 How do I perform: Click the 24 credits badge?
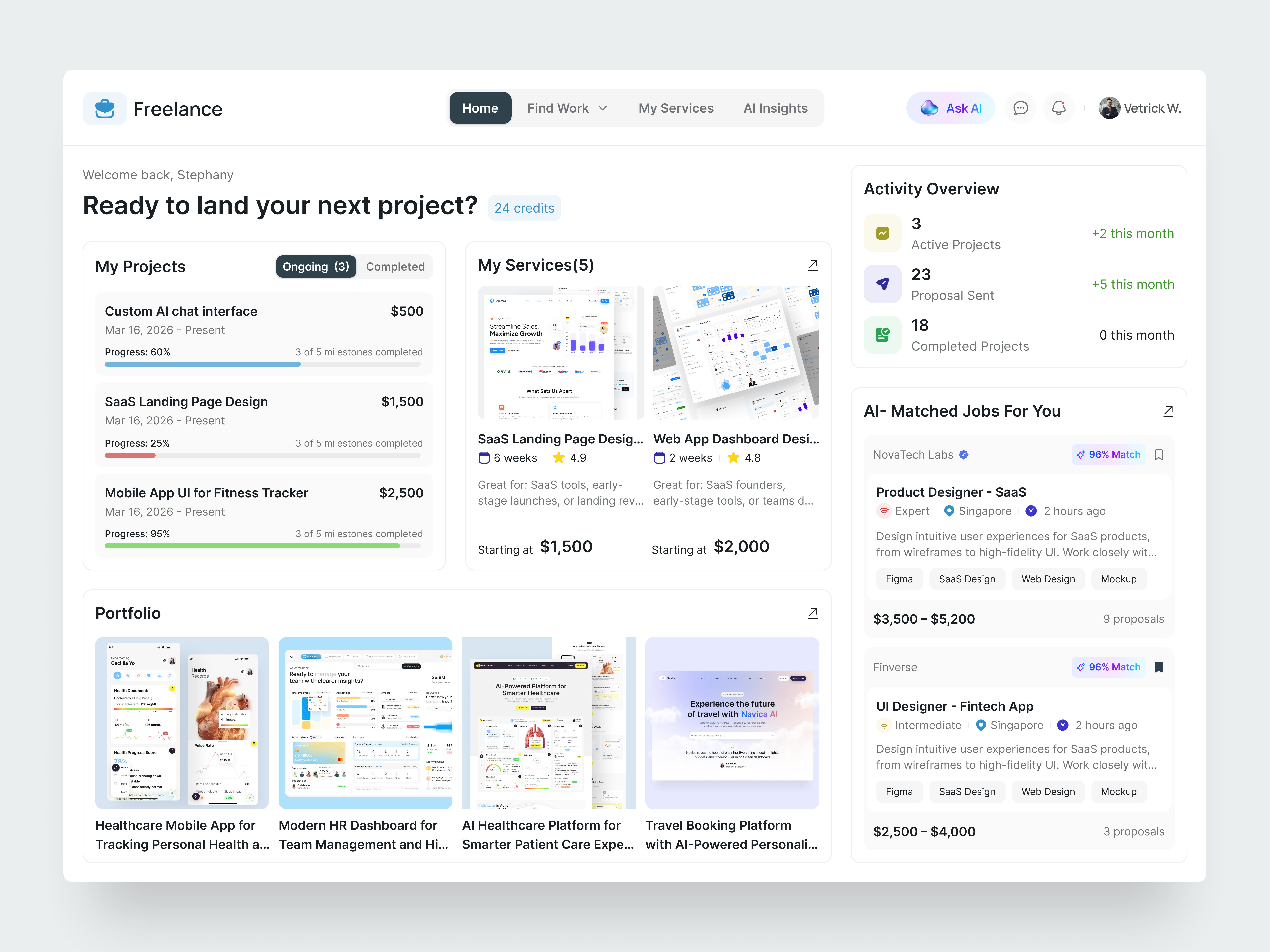(x=524, y=208)
